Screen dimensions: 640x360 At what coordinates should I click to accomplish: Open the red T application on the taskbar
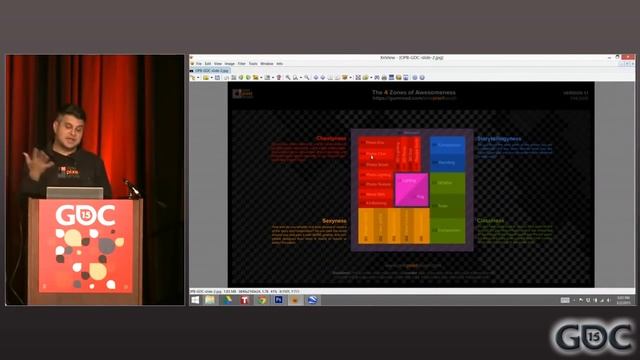[x=244, y=300]
